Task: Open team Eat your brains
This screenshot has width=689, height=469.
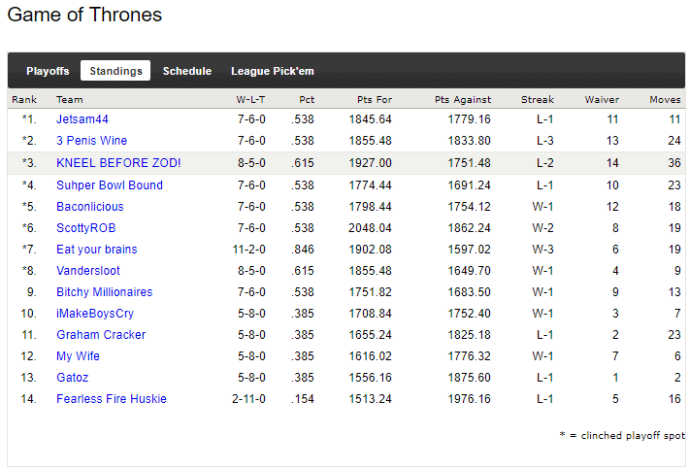Action: coord(97,249)
